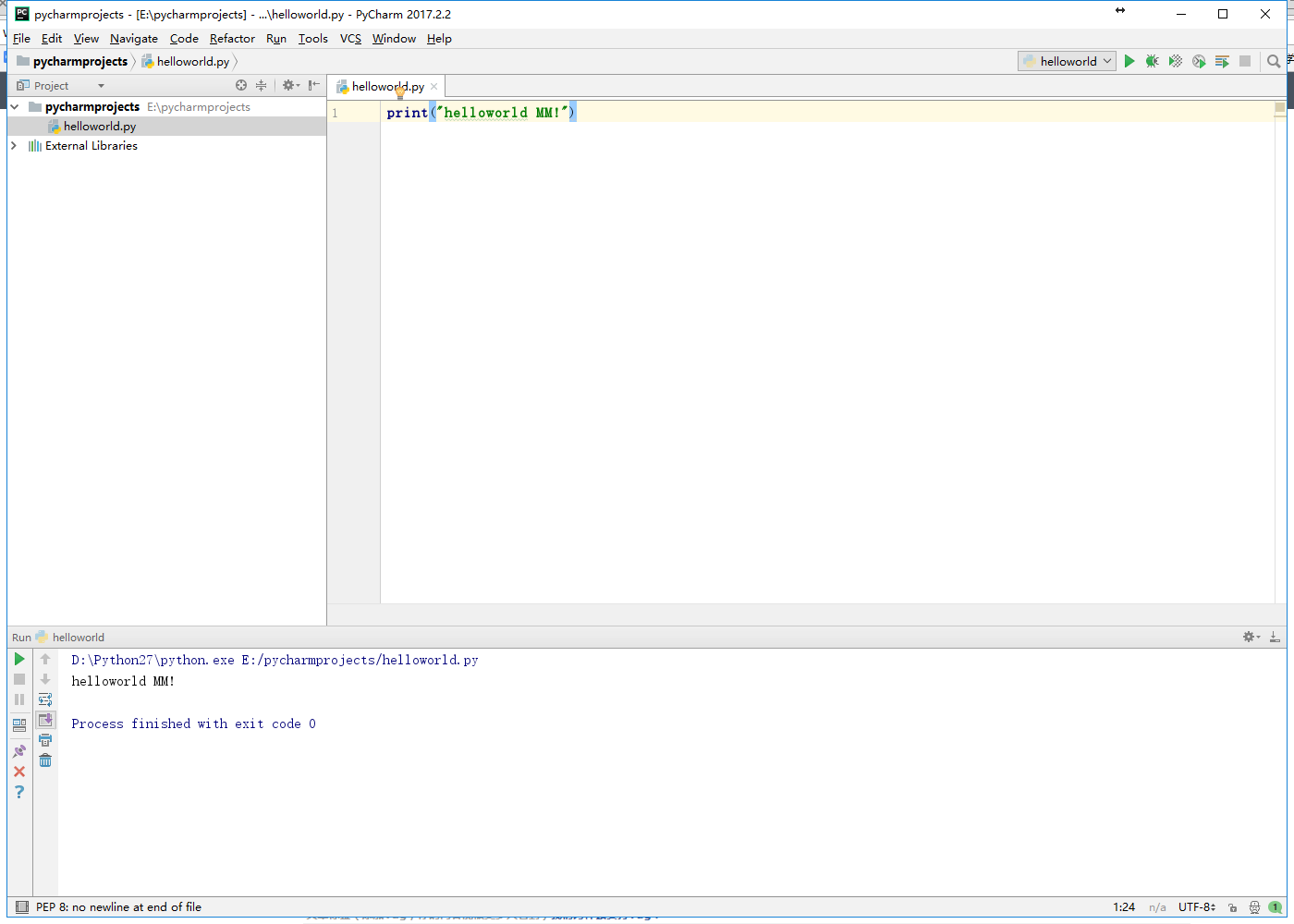Close Run tab with red X

point(19,772)
